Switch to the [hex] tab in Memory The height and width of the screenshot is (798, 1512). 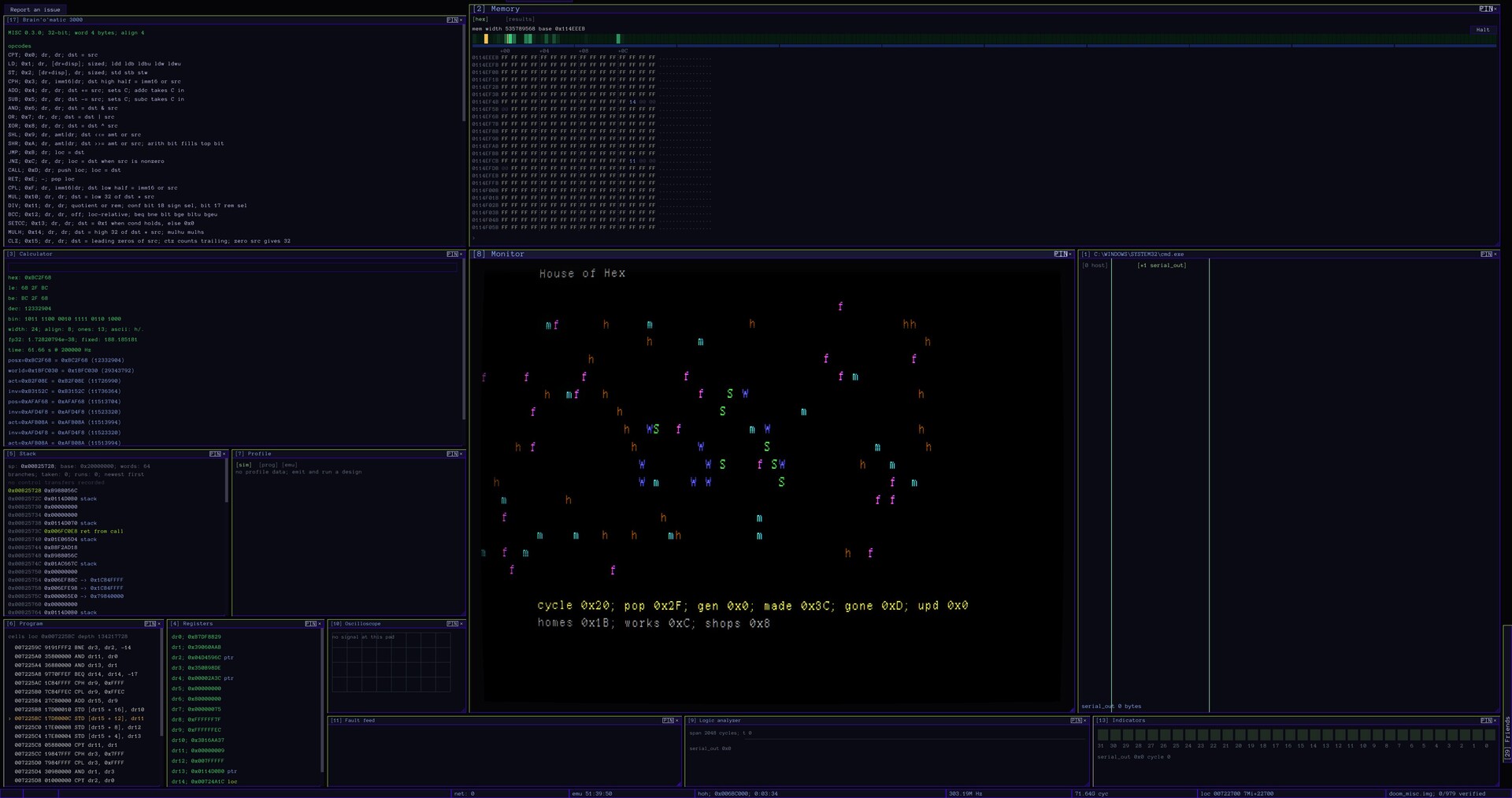pyautogui.click(x=480, y=19)
